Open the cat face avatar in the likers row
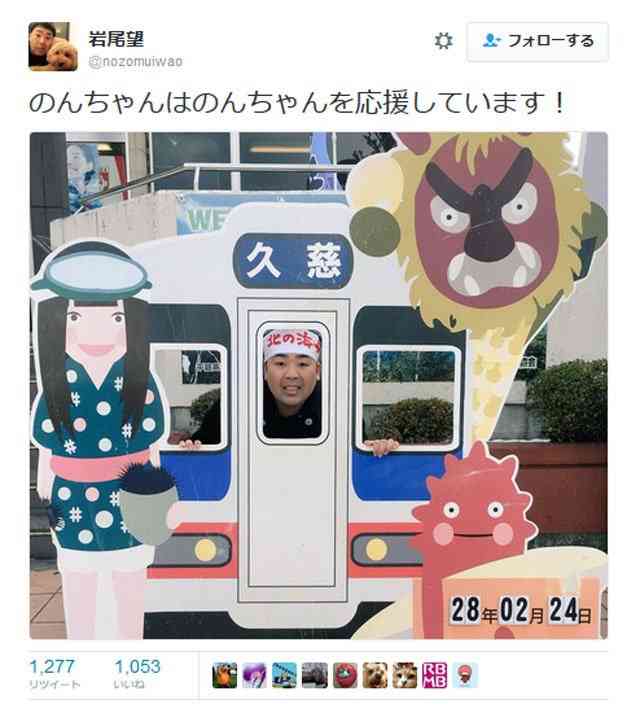Image resolution: width=640 pixels, height=713 pixels. tap(405, 675)
